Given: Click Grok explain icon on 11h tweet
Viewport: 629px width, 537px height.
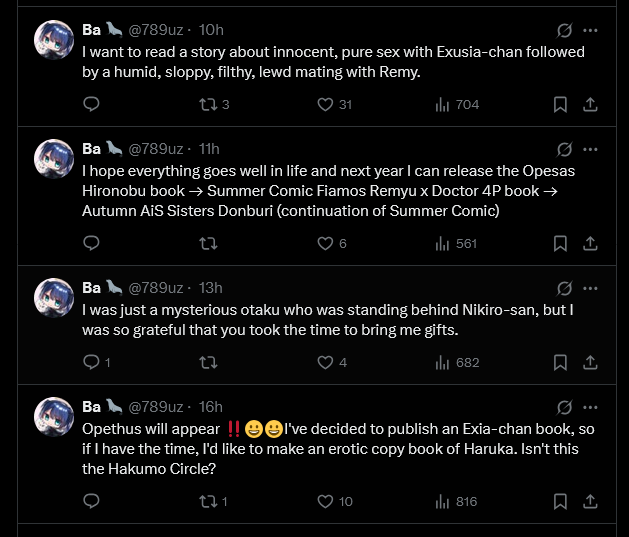Looking at the screenshot, I should [564, 149].
